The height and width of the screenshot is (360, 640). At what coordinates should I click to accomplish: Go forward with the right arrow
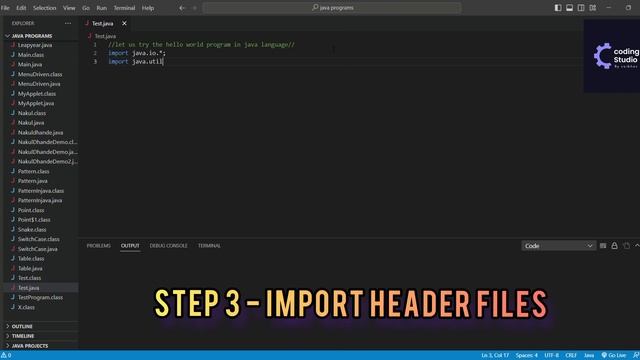[x=194, y=8]
